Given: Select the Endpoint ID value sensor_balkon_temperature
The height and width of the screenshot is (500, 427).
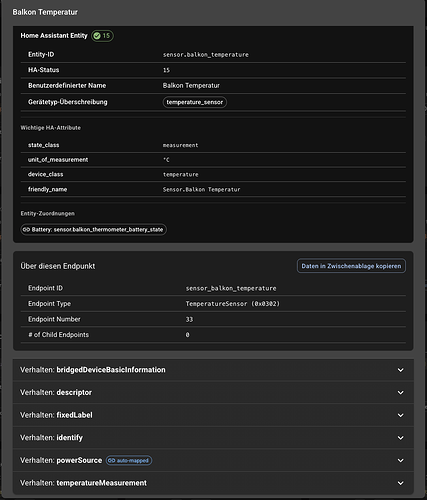Looking at the screenshot, I should point(231,288).
